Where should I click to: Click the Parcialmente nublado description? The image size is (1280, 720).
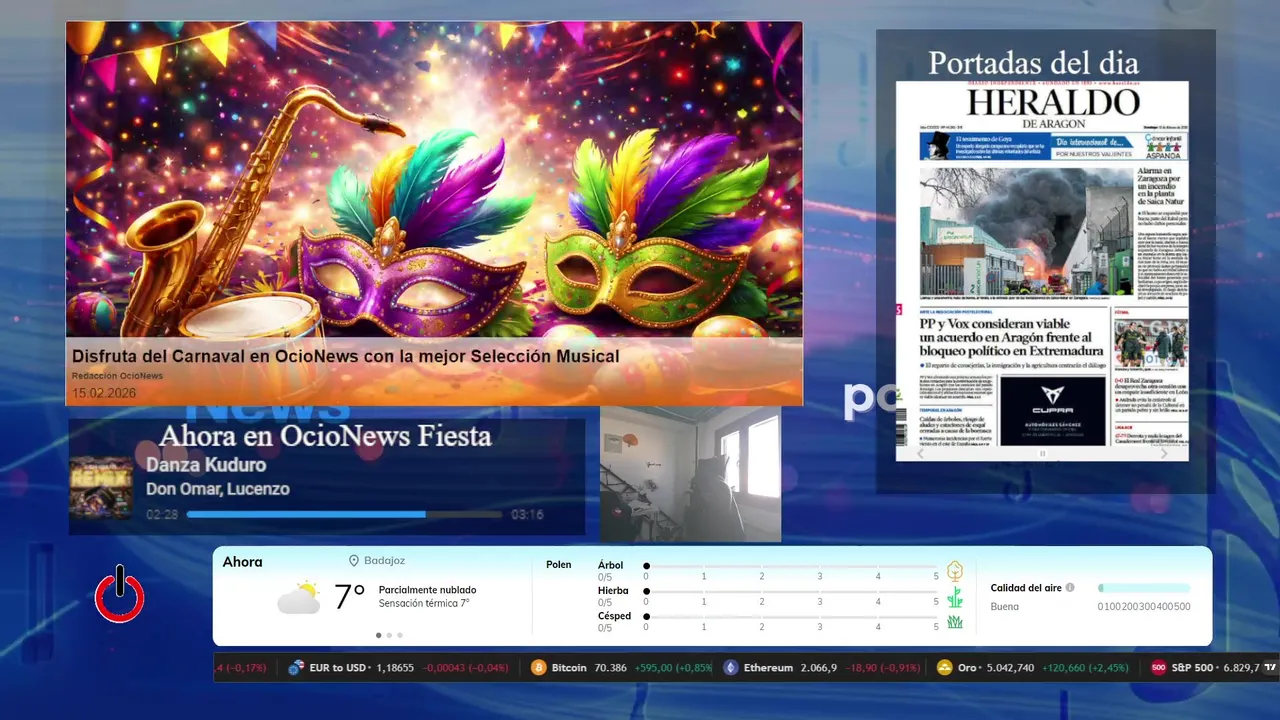427,590
